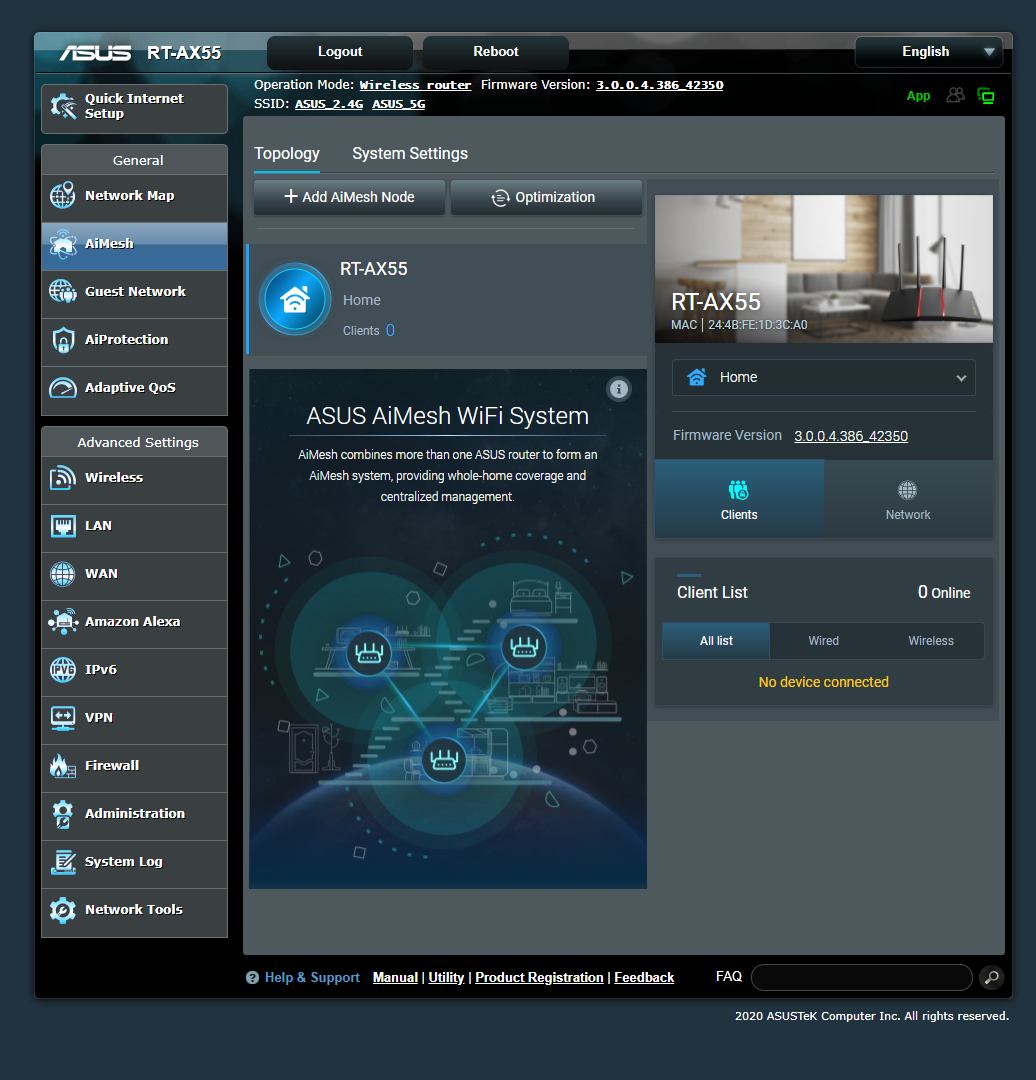Click the green App link
This screenshot has height=1080, width=1036.
(x=918, y=96)
